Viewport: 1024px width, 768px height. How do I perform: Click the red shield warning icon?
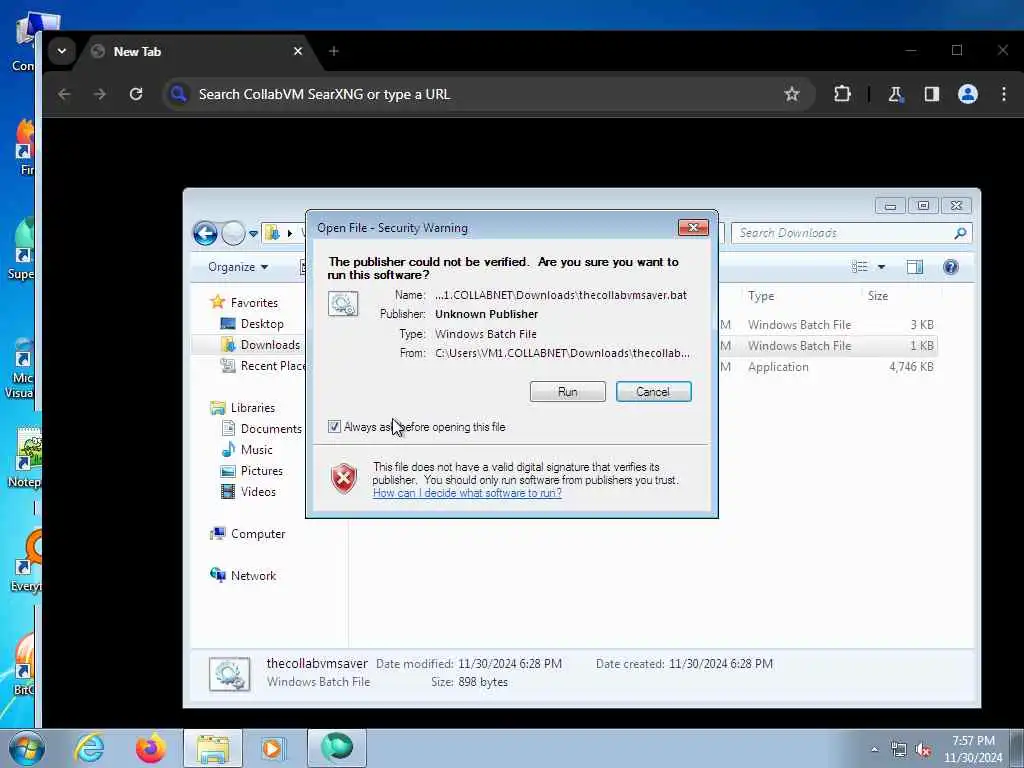tap(344, 479)
